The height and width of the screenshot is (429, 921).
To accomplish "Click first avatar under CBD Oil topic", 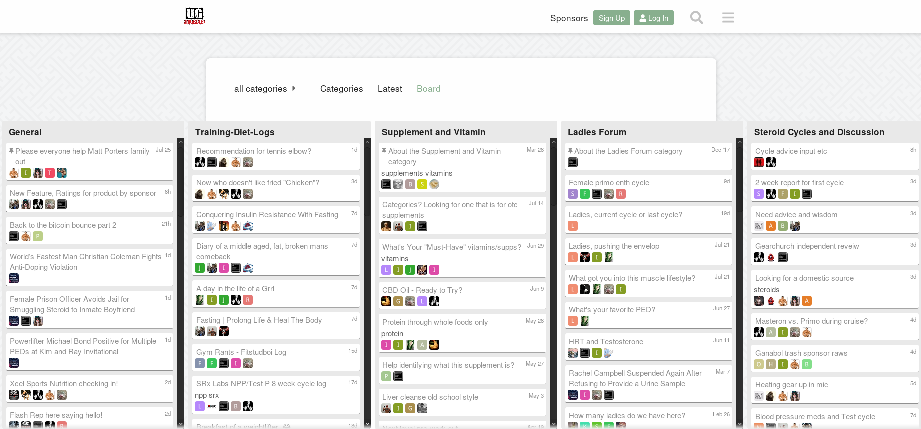I will [x=385, y=300].
